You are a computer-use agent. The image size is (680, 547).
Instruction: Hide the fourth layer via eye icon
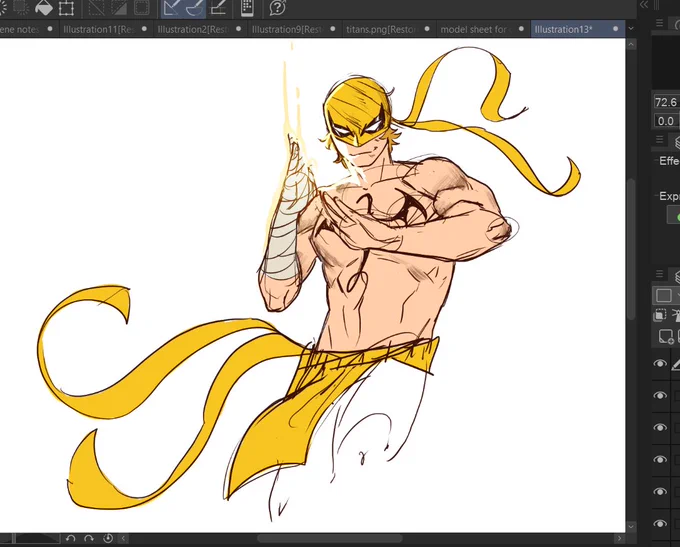[x=660, y=459]
